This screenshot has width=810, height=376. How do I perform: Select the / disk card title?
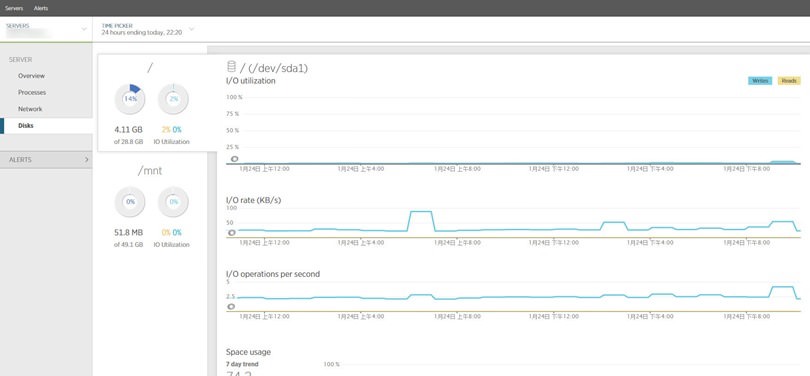point(150,68)
